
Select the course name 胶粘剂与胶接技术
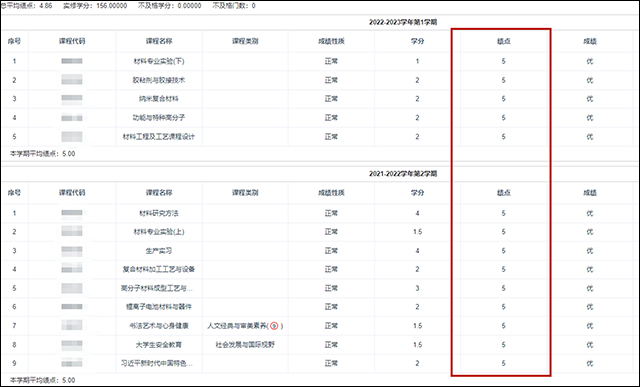[159, 80]
